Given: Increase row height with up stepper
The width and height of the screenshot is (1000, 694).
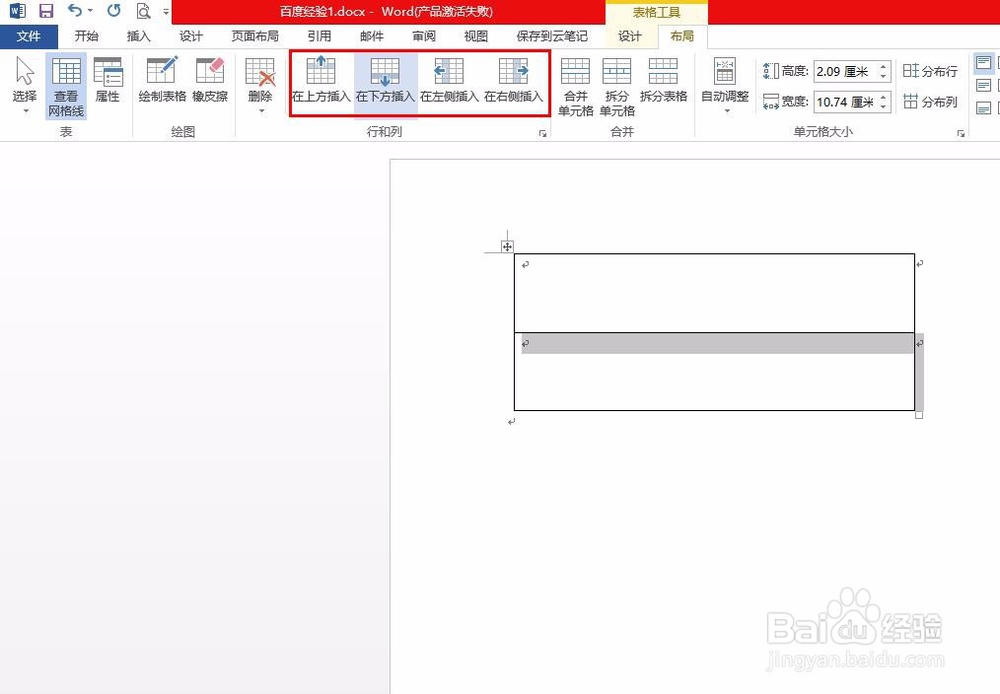Looking at the screenshot, I should pos(883,66).
